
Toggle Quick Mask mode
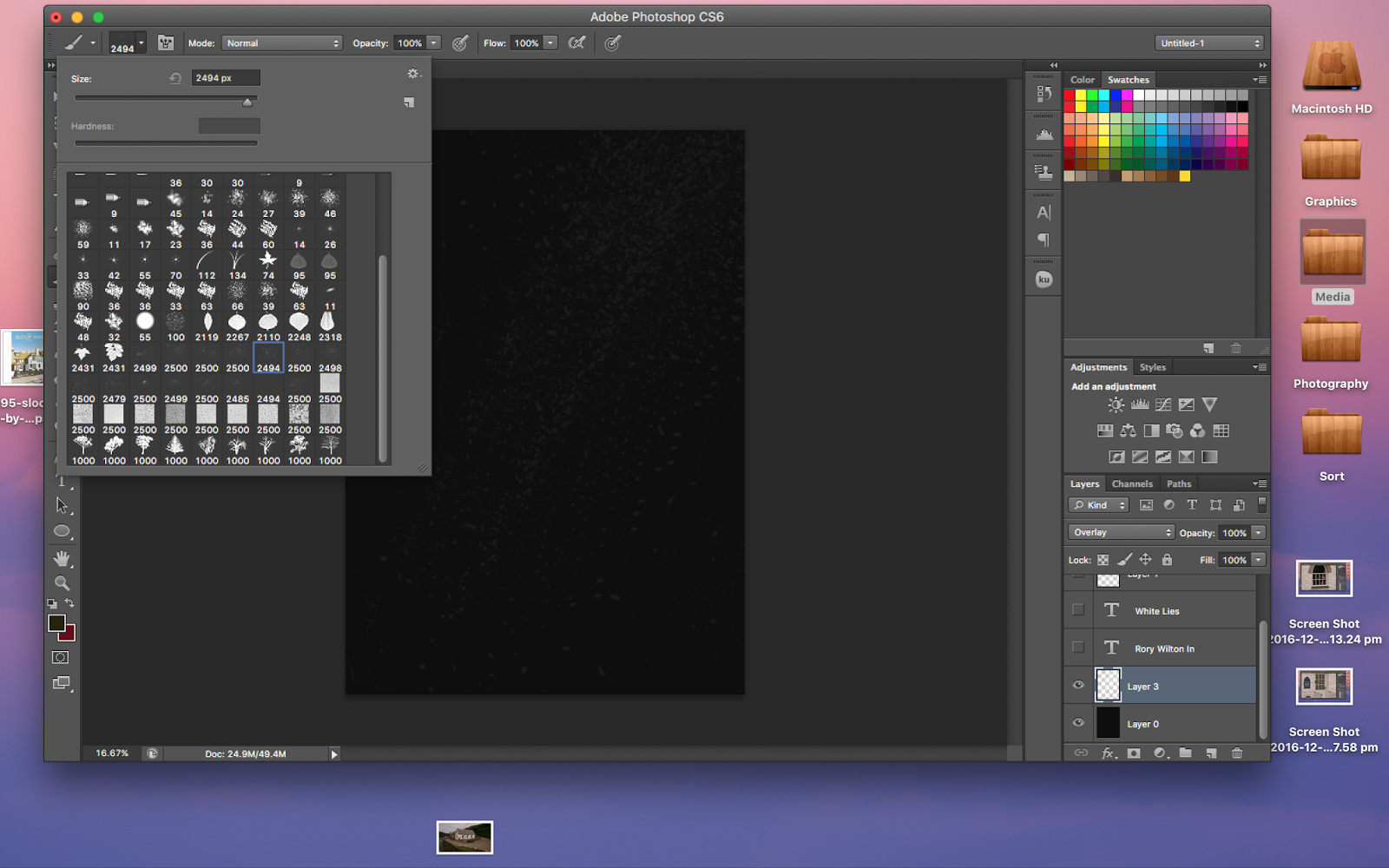pos(61,657)
